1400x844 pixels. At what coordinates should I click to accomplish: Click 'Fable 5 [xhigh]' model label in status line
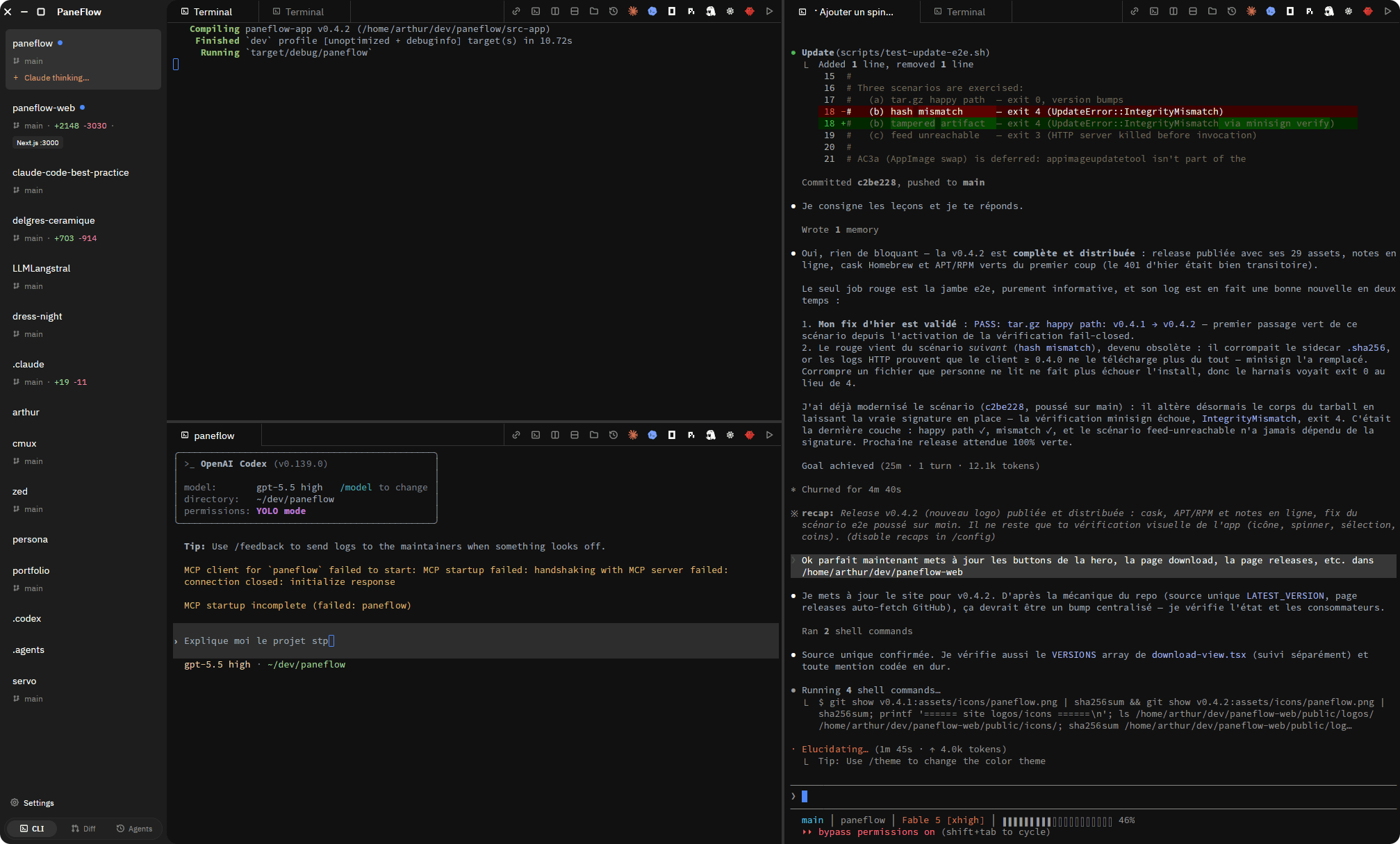943,820
